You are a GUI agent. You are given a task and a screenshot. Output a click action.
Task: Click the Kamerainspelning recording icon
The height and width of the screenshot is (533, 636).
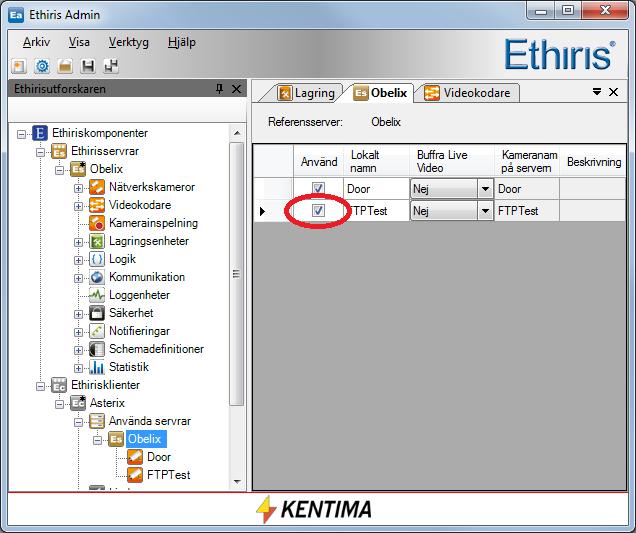(97, 223)
